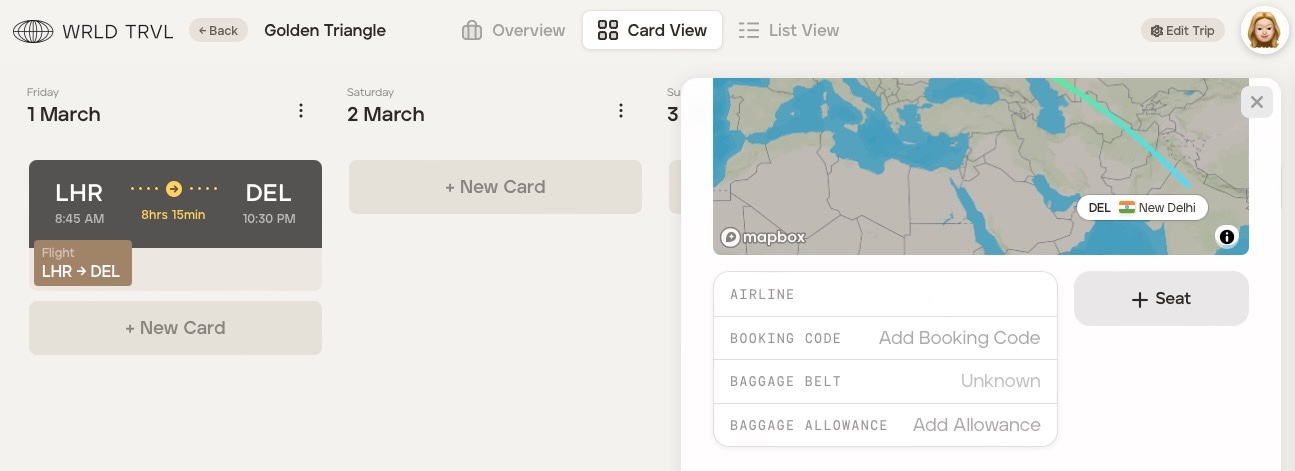Select the Card View tab
This screenshot has height=471, width=1295.
[x=652, y=30]
